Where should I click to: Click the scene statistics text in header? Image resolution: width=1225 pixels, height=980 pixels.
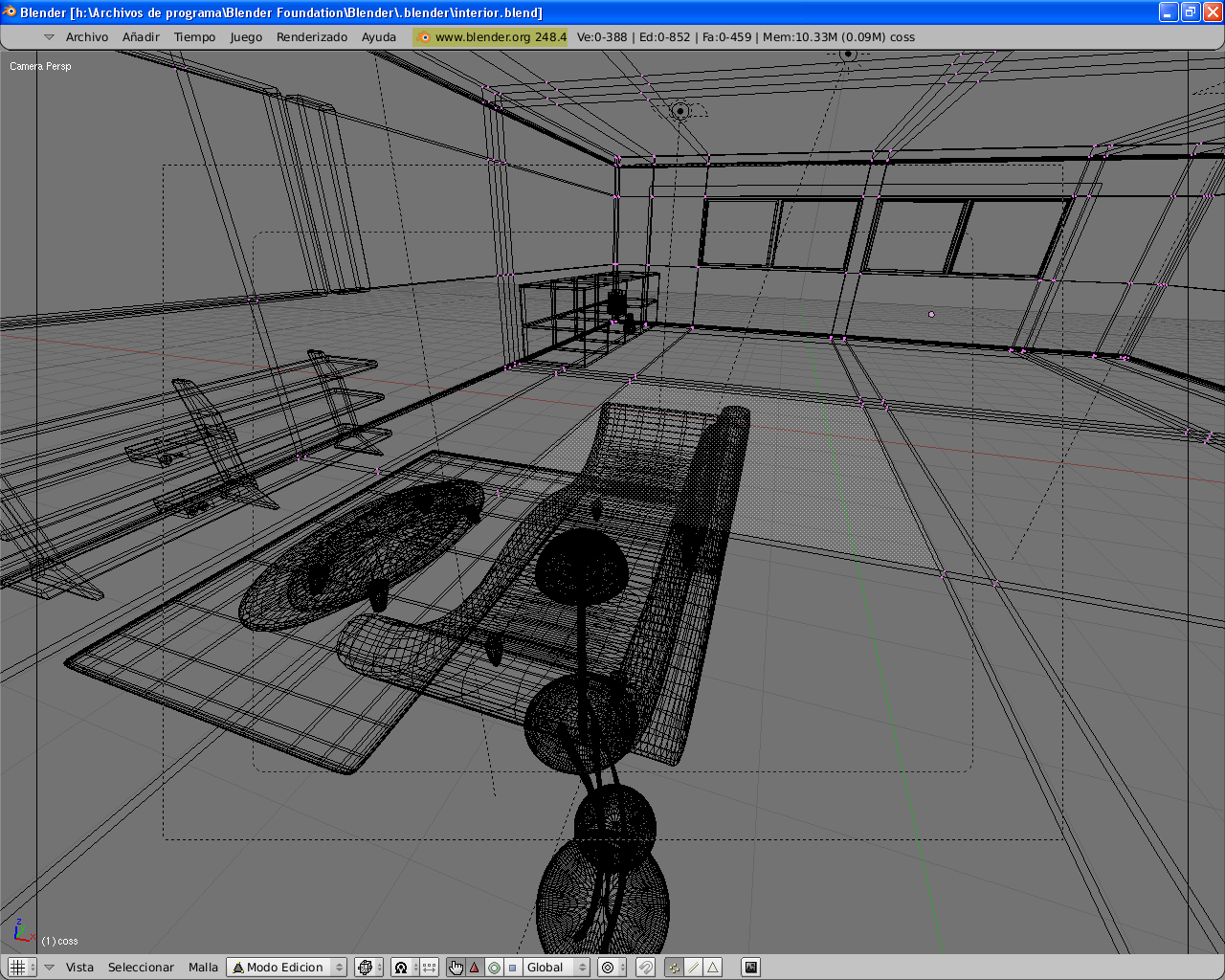pyautogui.click(x=746, y=37)
